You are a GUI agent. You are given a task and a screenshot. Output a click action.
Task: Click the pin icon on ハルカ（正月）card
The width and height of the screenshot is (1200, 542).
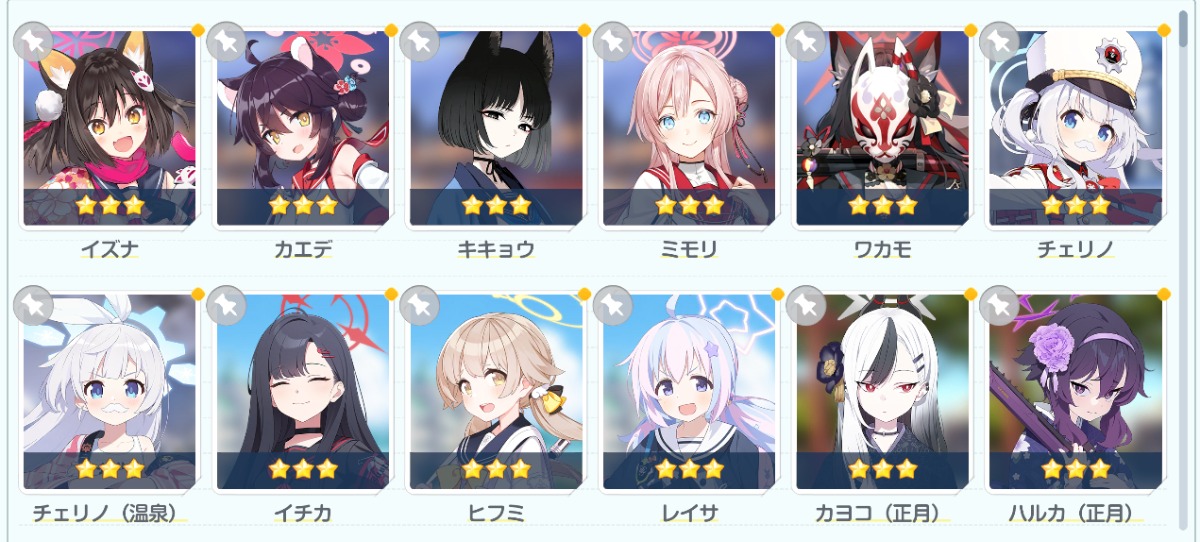point(998,306)
